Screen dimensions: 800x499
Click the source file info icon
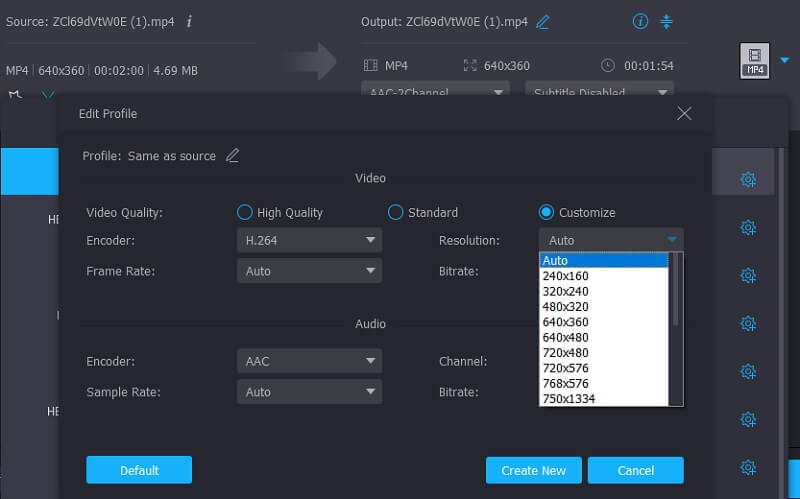click(x=190, y=21)
